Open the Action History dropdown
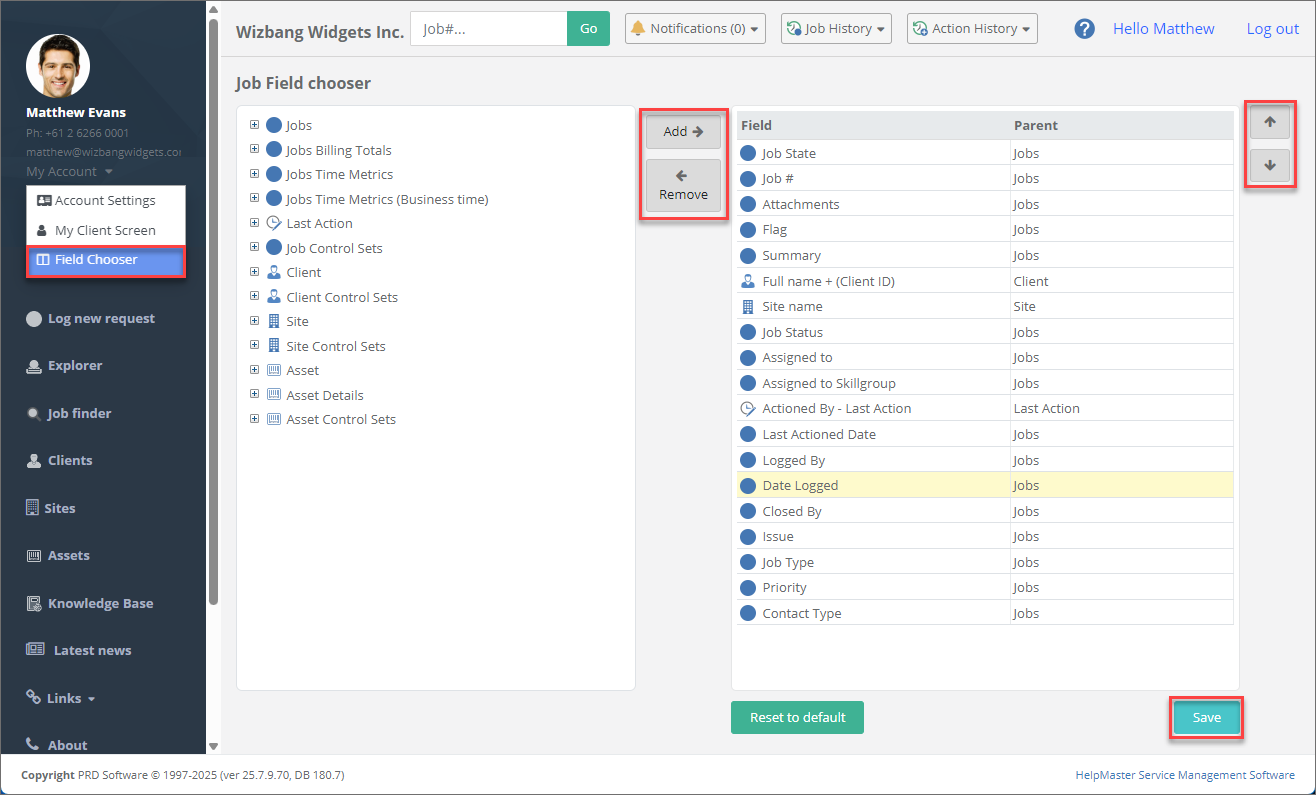The height and width of the screenshot is (795, 1316). pyautogui.click(x=971, y=28)
